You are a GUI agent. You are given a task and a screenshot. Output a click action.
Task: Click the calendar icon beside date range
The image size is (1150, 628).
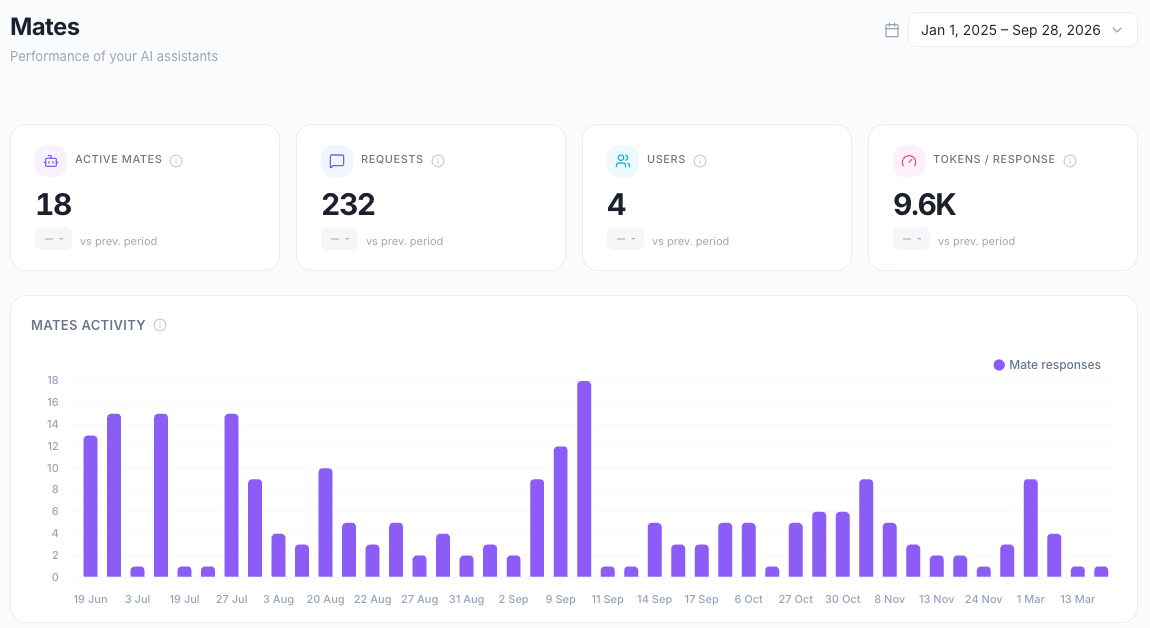(x=892, y=30)
